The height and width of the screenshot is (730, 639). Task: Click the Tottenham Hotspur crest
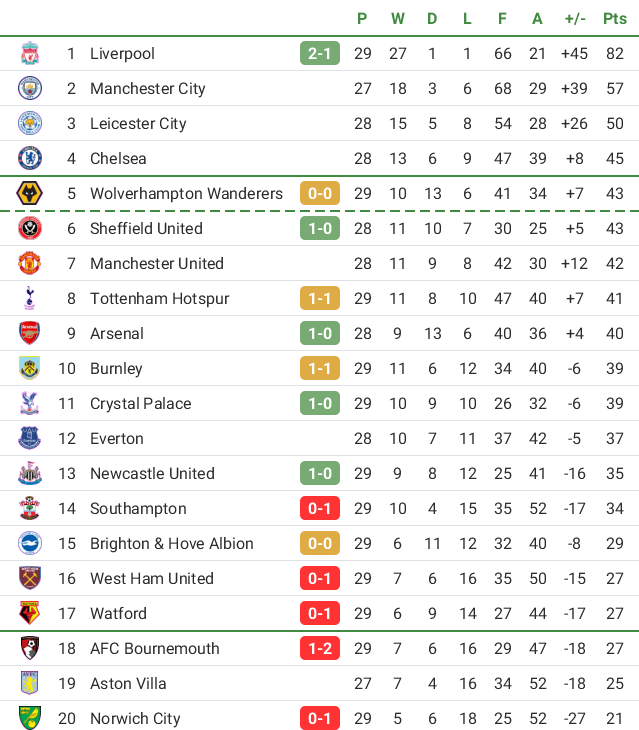30,299
